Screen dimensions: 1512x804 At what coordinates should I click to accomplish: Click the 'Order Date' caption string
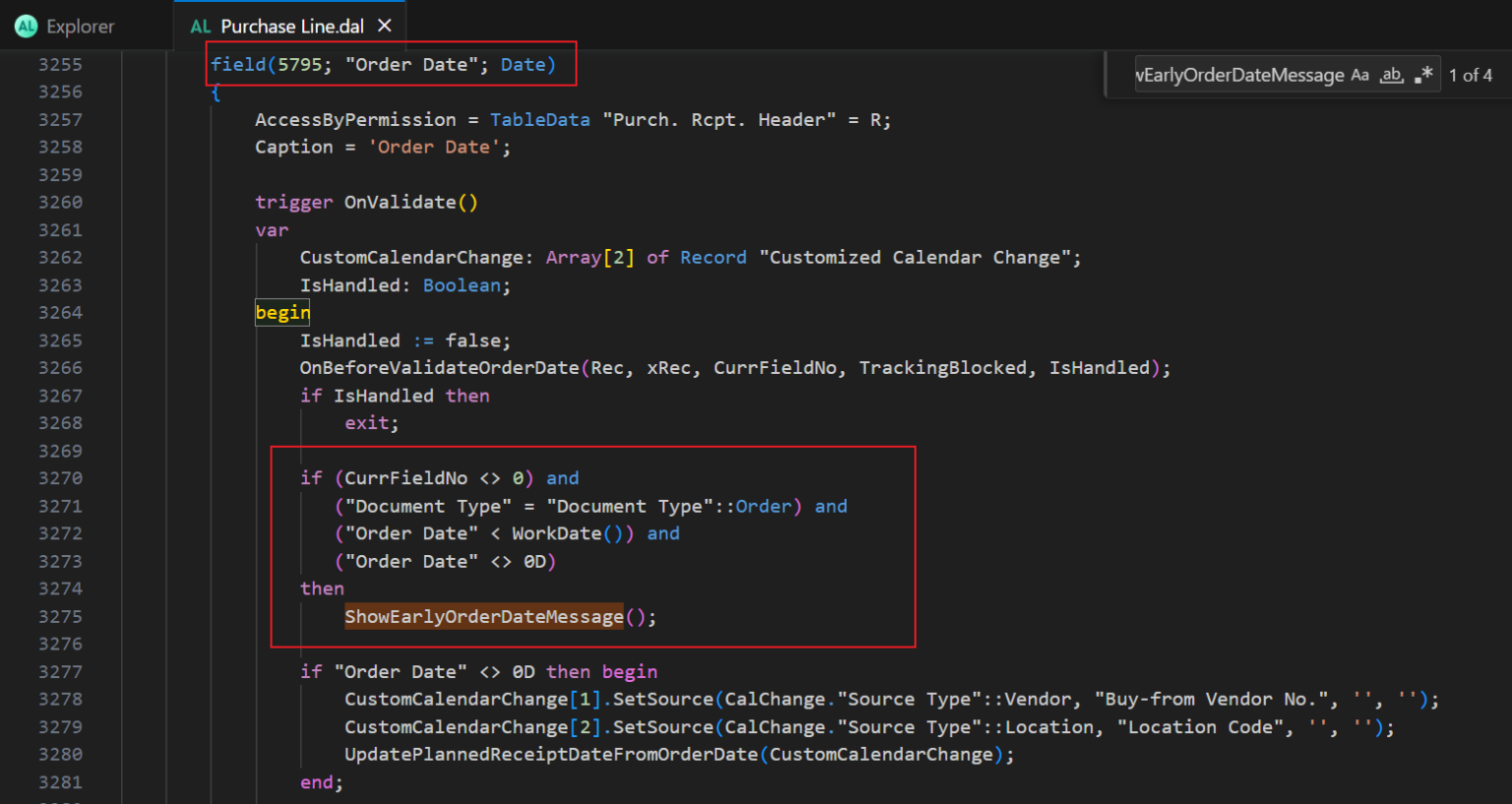(x=431, y=147)
